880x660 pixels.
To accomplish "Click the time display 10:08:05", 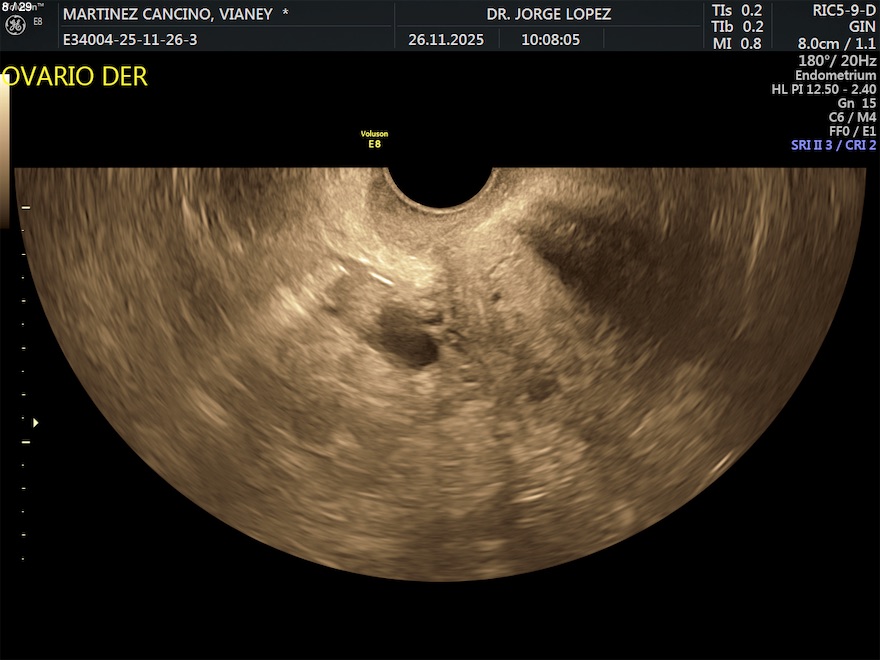I will coord(549,41).
